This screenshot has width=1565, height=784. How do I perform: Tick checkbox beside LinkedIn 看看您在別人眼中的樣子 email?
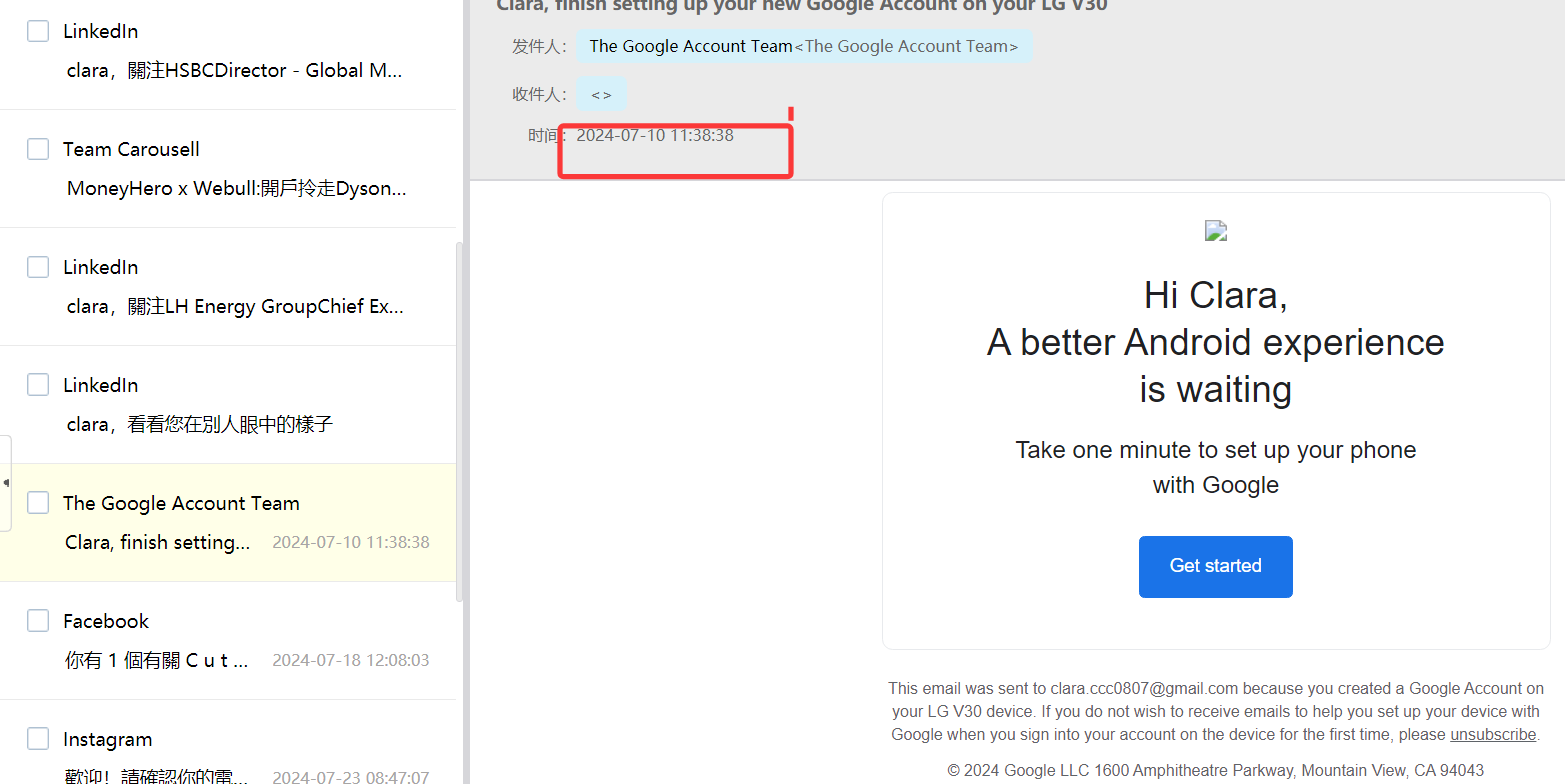click(x=38, y=385)
